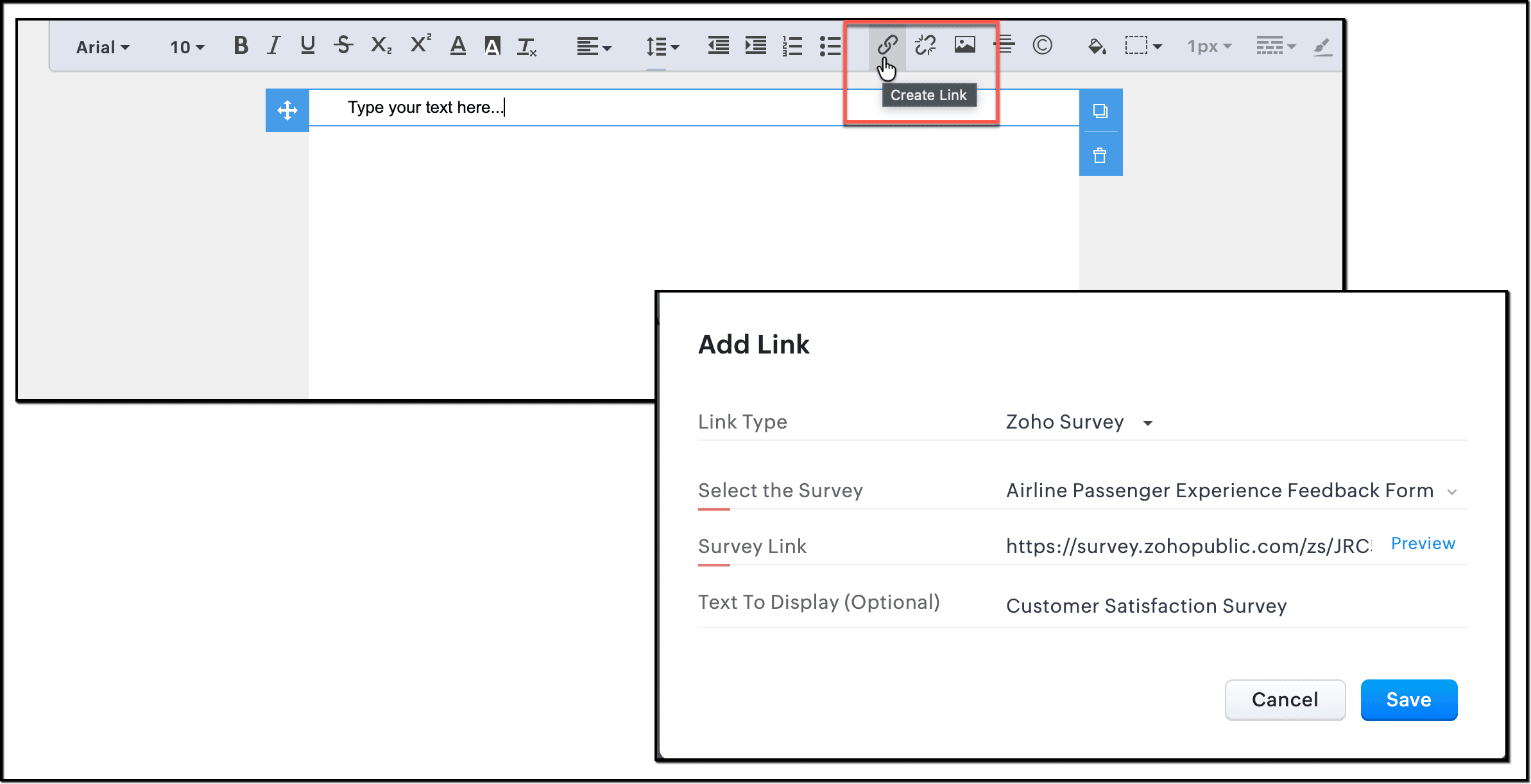The height and width of the screenshot is (784, 1531).
Task: Click the duplicate block icon
Action: [x=1100, y=111]
